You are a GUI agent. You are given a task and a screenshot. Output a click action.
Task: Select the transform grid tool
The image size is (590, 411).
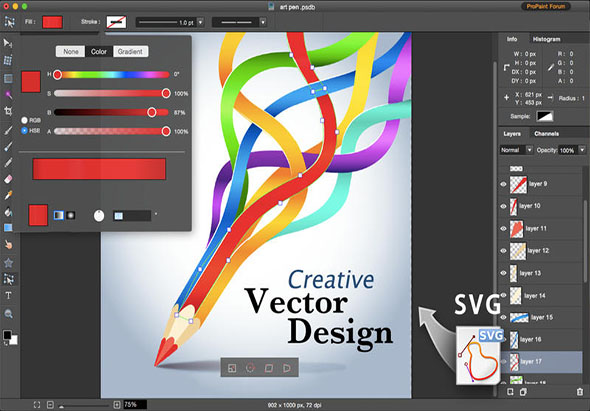(8, 60)
